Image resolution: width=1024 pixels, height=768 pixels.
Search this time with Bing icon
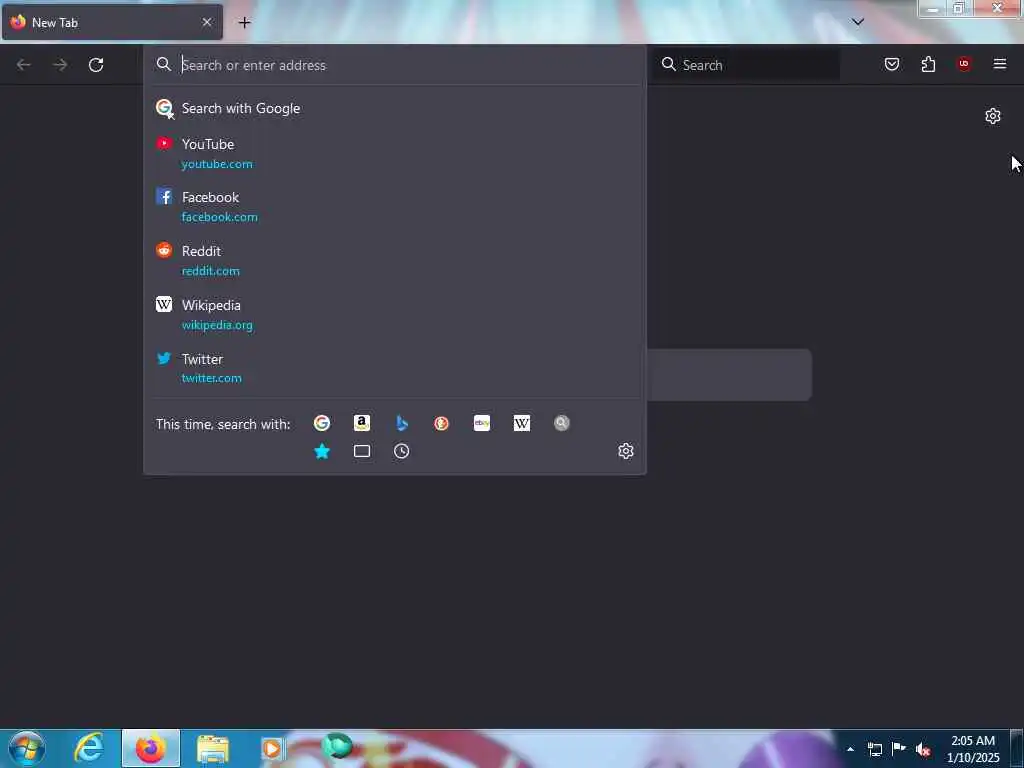coord(402,423)
